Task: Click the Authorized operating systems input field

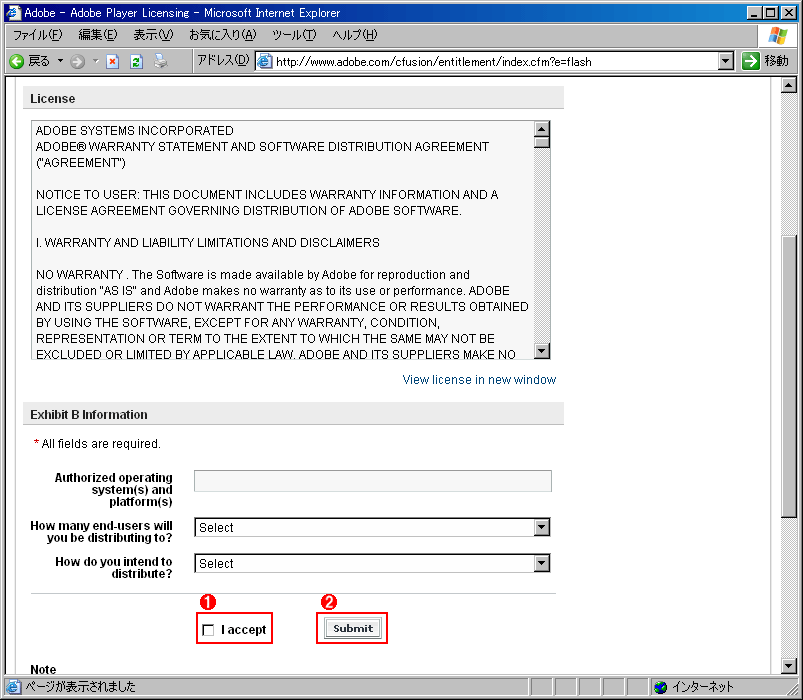Action: [x=372, y=481]
